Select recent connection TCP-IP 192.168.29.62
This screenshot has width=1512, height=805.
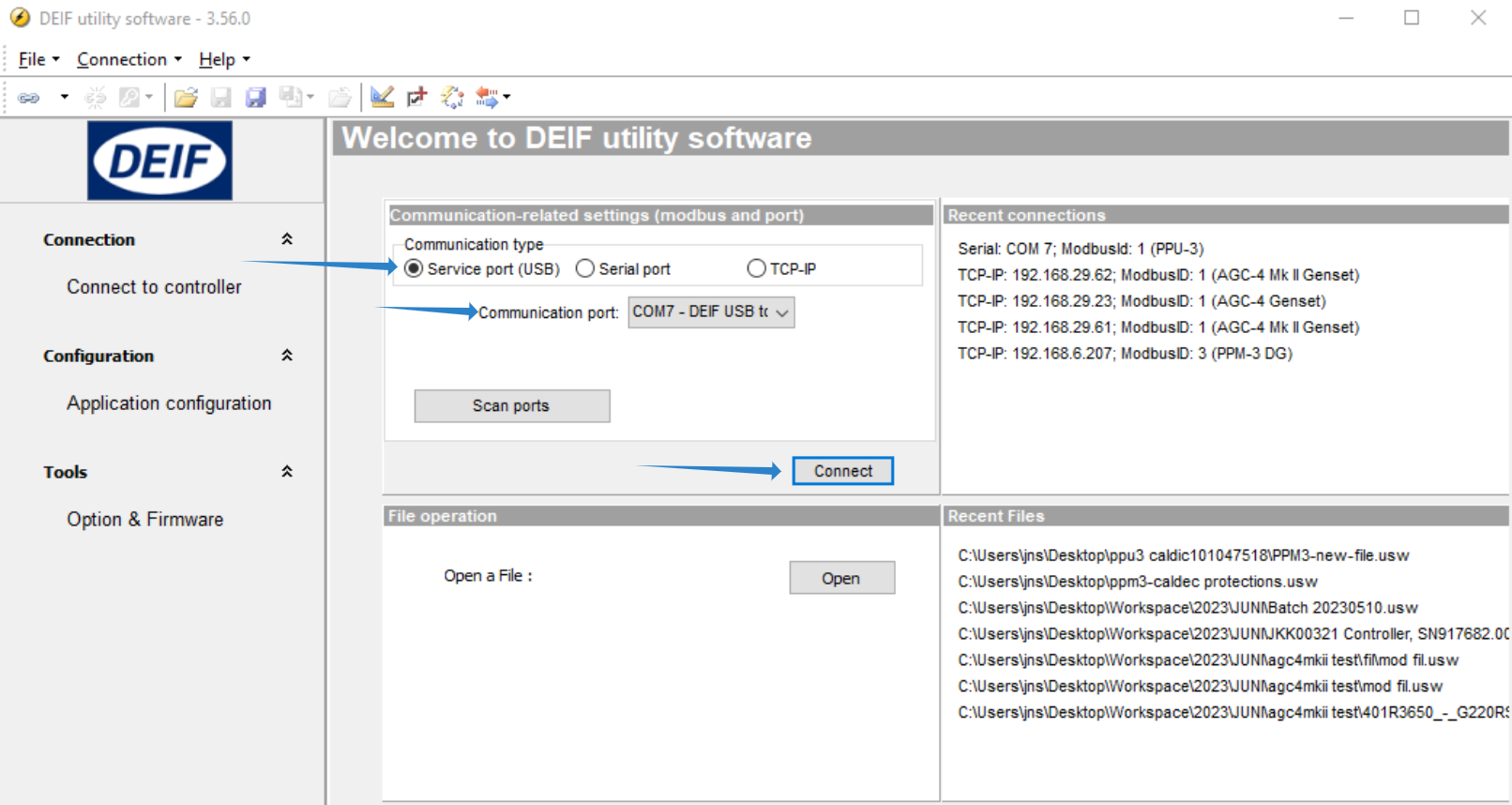pos(1158,275)
